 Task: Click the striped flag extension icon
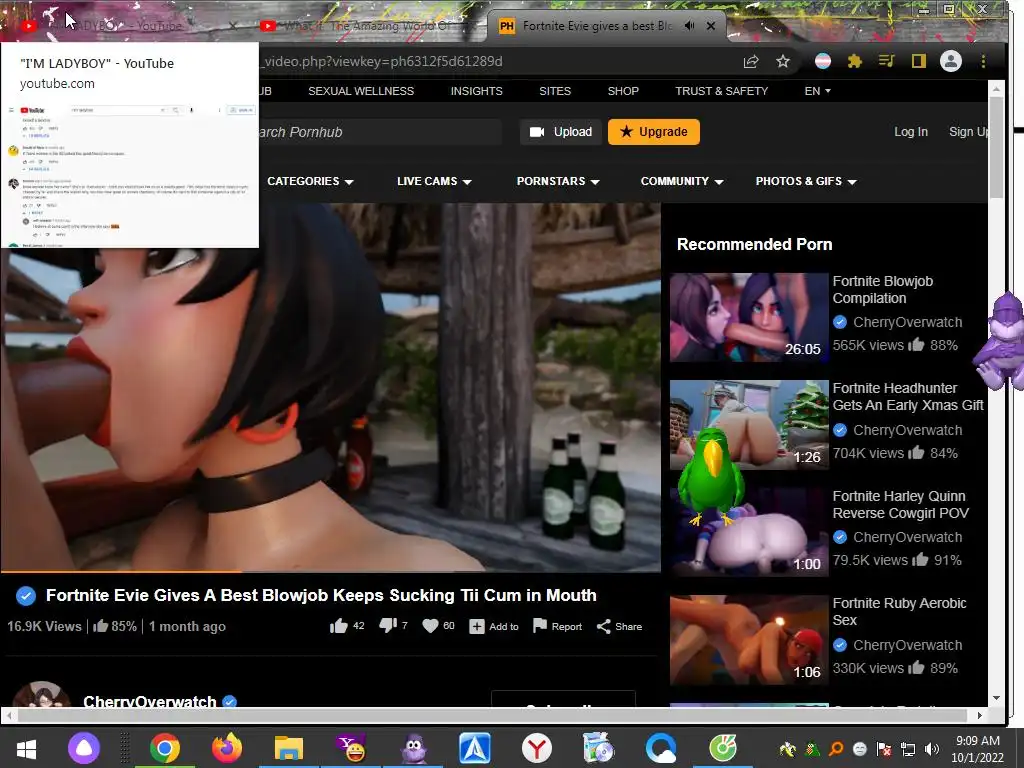823,61
